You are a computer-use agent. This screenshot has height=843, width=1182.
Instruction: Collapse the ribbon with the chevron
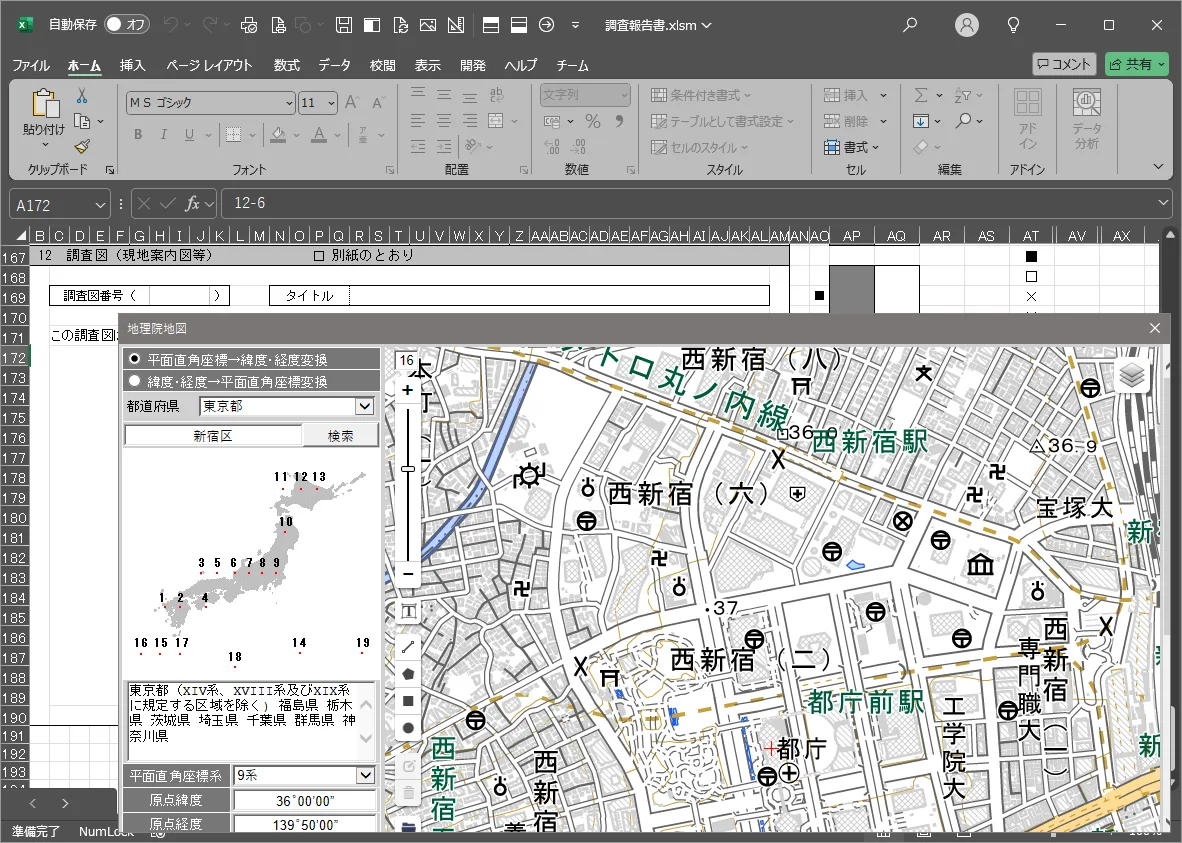(x=1159, y=167)
